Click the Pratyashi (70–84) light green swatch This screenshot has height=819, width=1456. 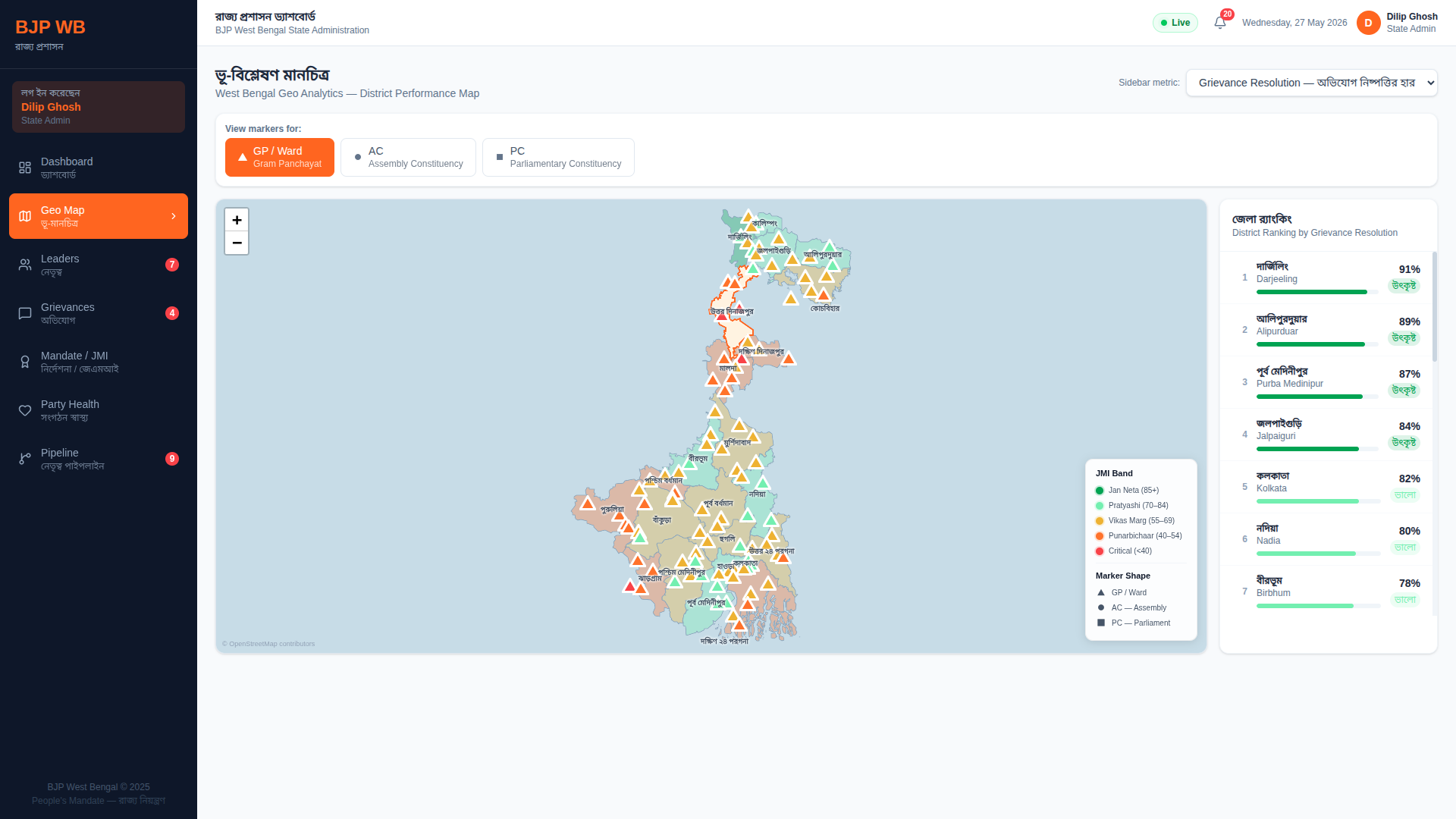(1100, 506)
